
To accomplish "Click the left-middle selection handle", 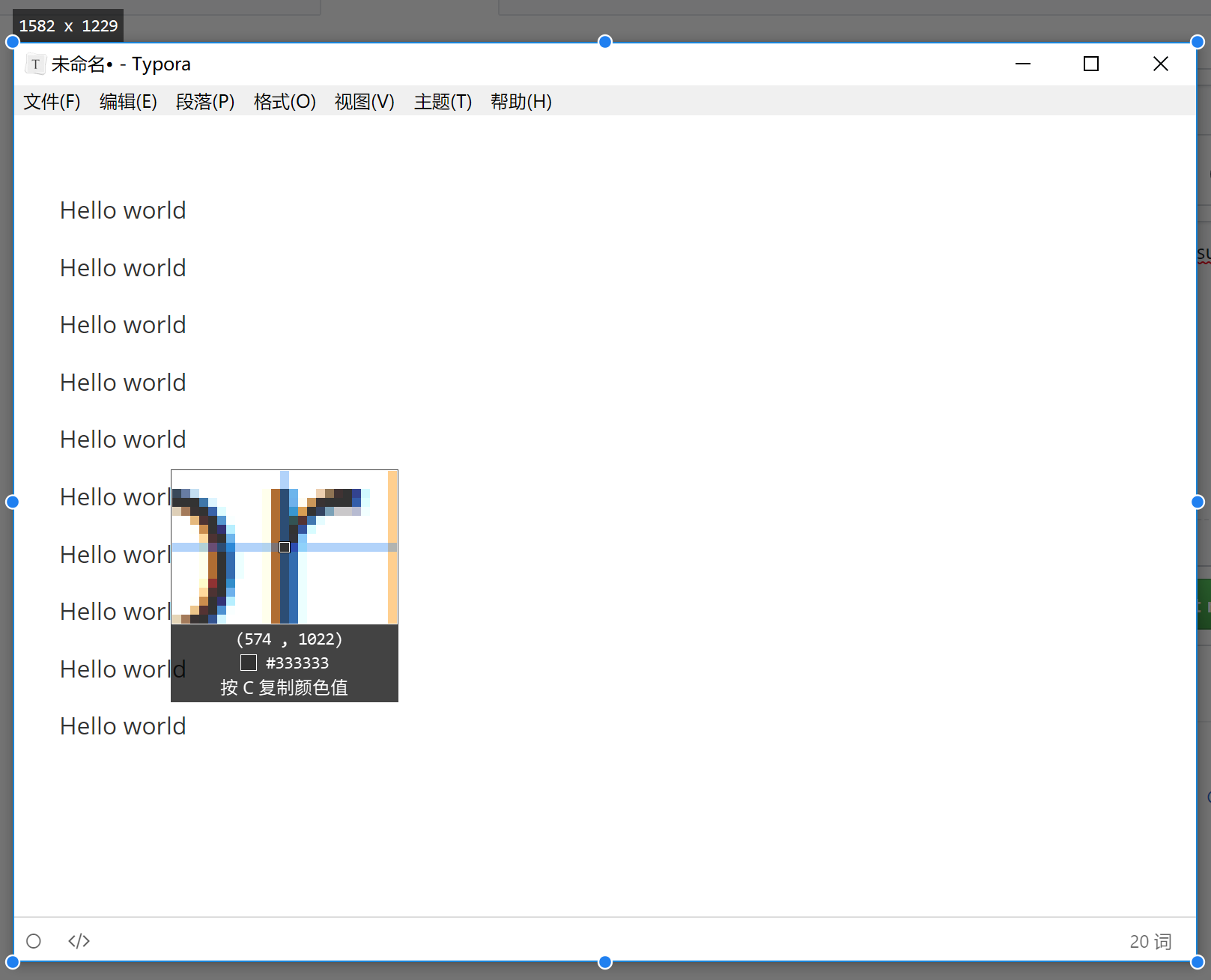I will click(x=12, y=502).
